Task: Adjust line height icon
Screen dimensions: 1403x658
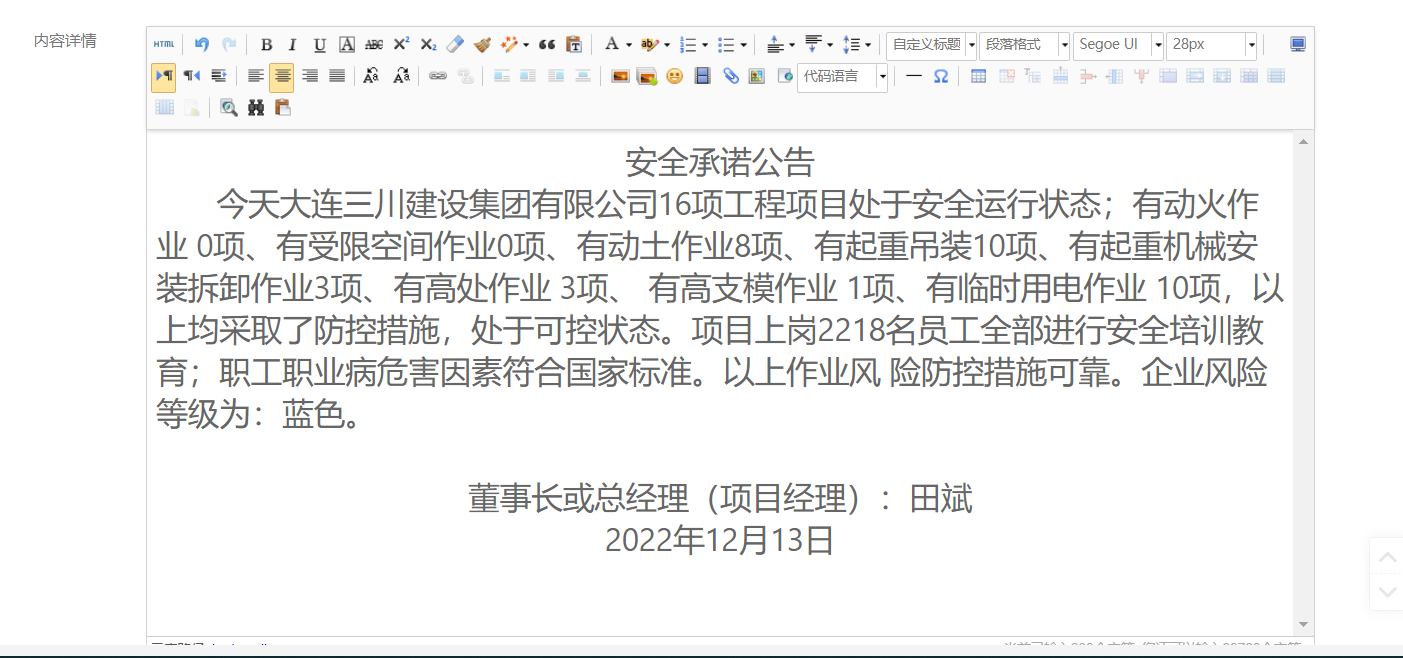Action: click(x=851, y=44)
